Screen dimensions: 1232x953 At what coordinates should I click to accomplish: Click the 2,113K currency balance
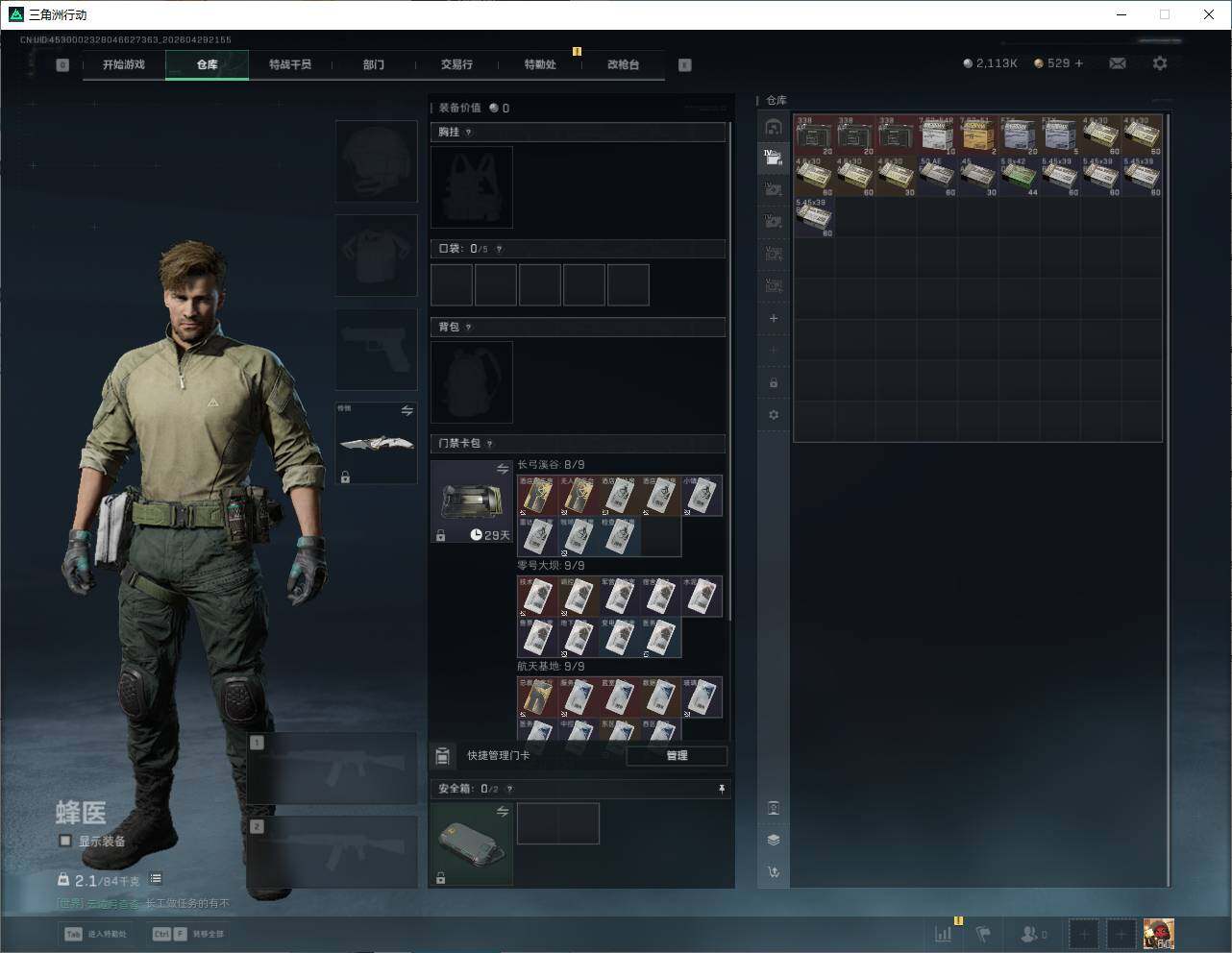(990, 63)
